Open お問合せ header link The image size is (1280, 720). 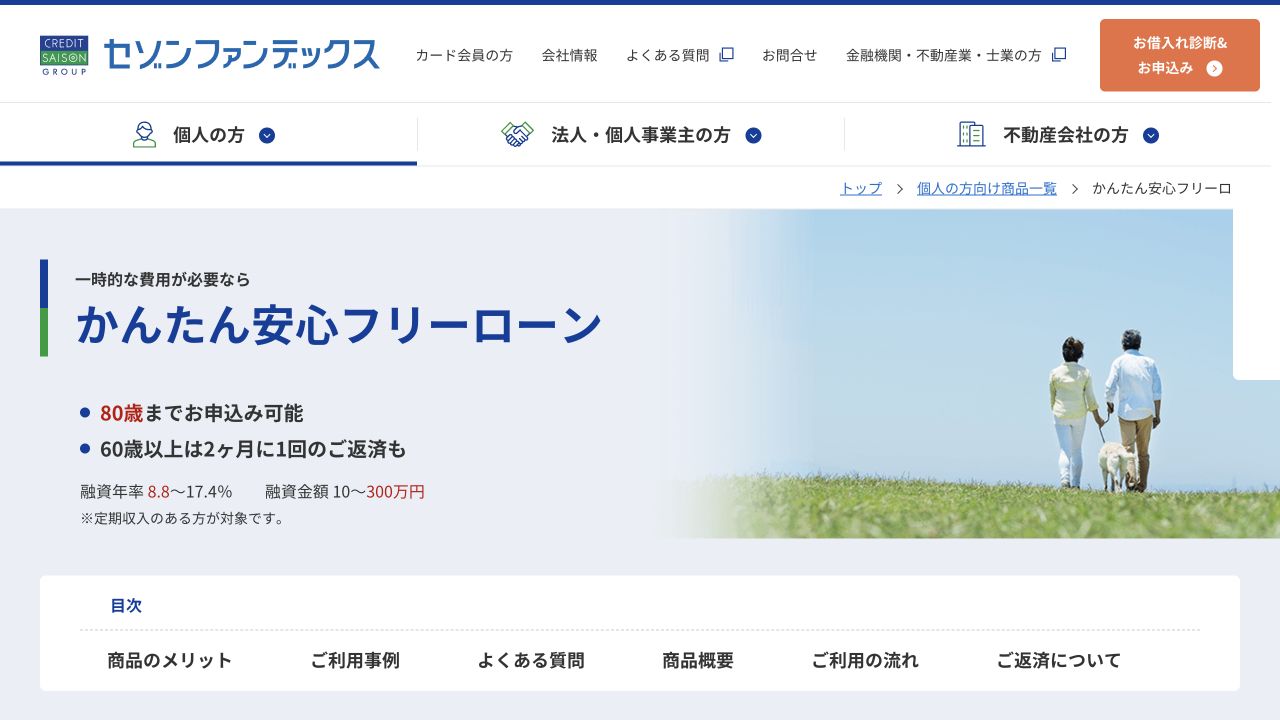(790, 55)
